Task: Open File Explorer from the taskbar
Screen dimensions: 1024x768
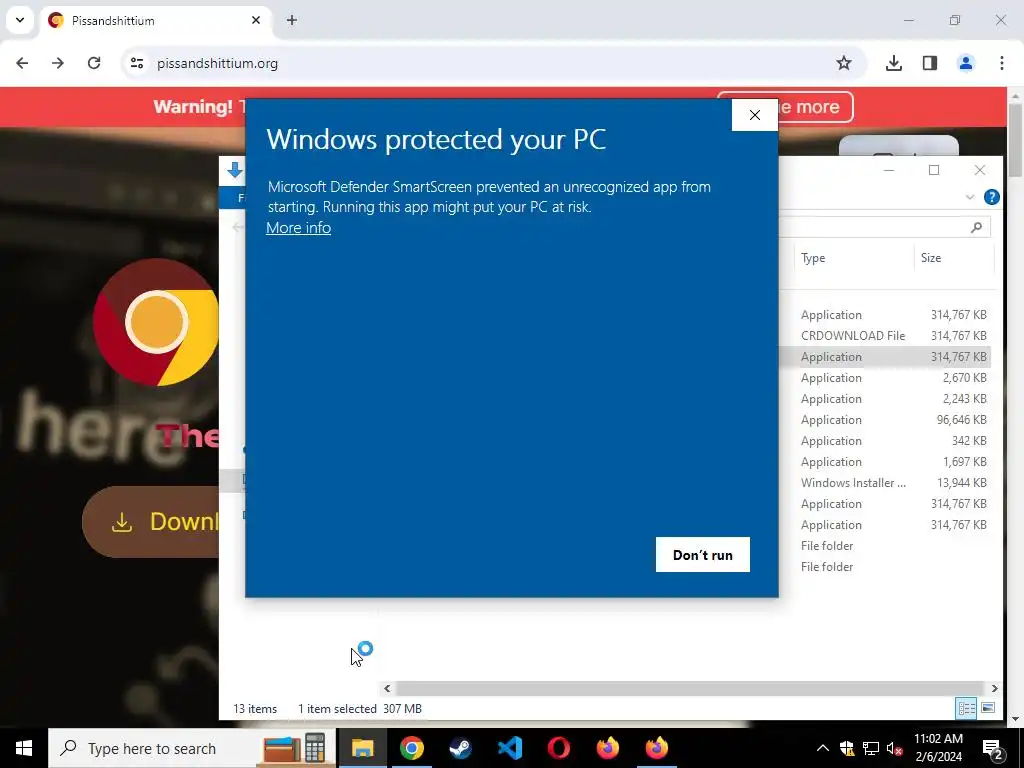Action: coord(362,748)
